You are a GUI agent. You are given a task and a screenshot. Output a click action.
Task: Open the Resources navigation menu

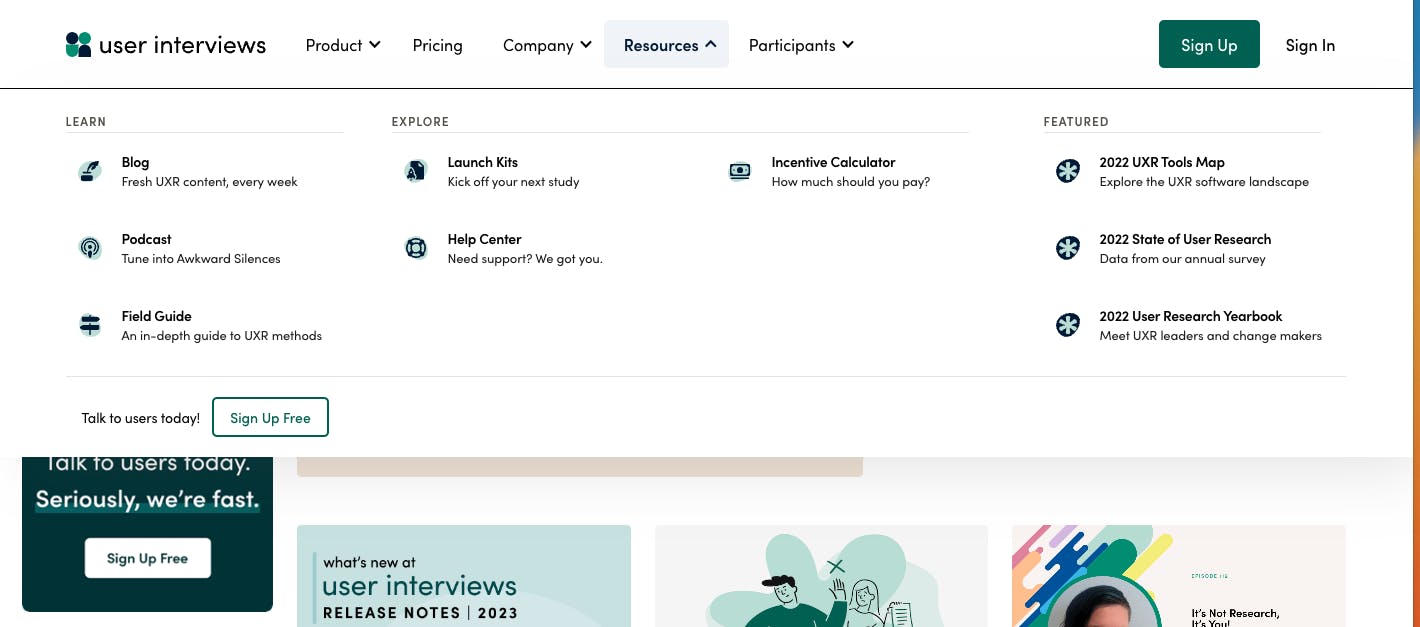666,44
